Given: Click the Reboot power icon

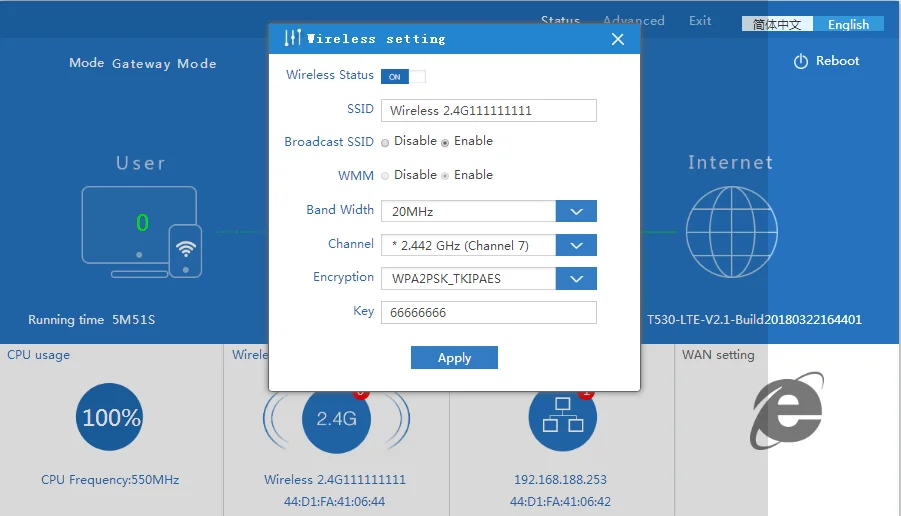Looking at the screenshot, I should 800,62.
